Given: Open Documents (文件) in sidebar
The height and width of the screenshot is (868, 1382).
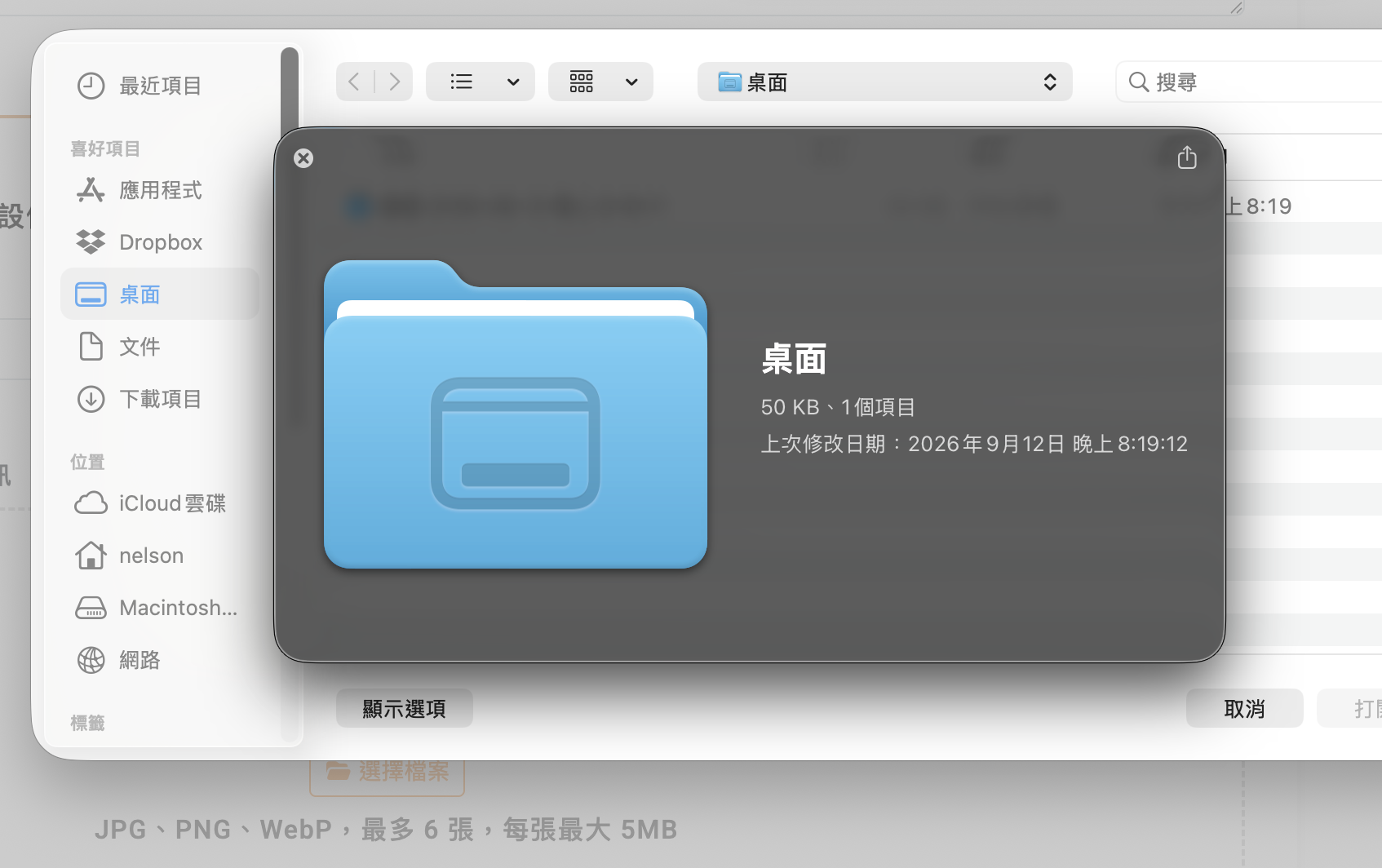Looking at the screenshot, I should coord(159,347).
